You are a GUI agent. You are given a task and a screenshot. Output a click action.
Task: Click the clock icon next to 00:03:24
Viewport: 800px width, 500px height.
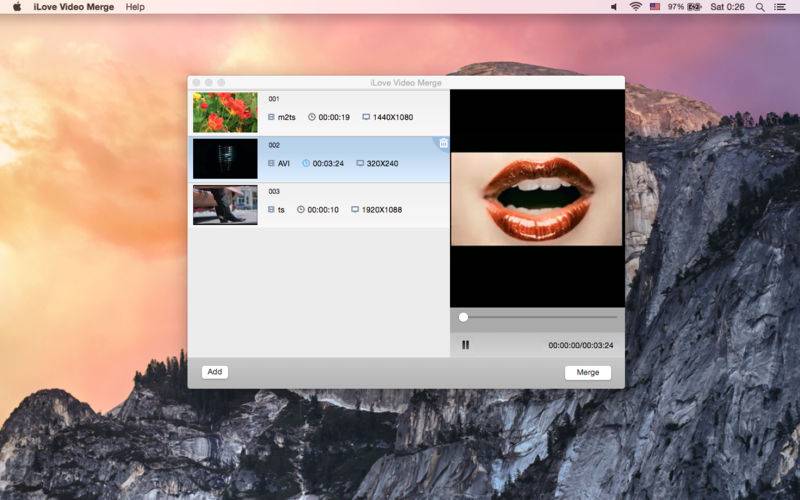(x=306, y=163)
